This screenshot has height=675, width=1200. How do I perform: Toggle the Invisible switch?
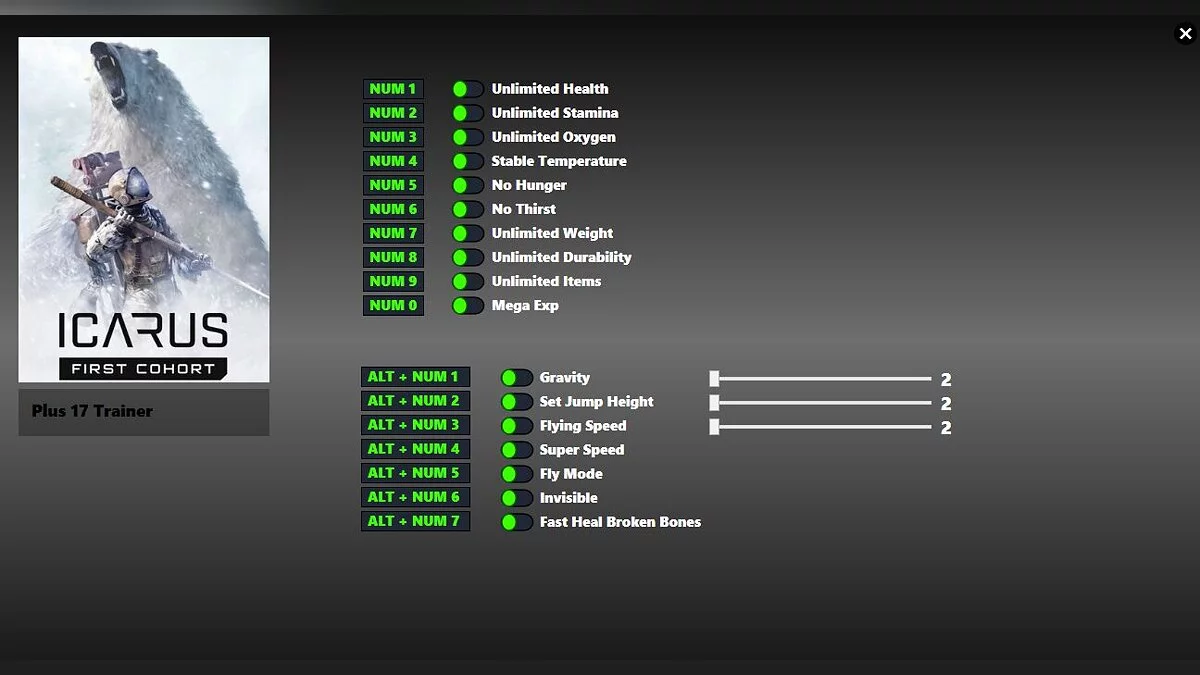pos(516,498)
